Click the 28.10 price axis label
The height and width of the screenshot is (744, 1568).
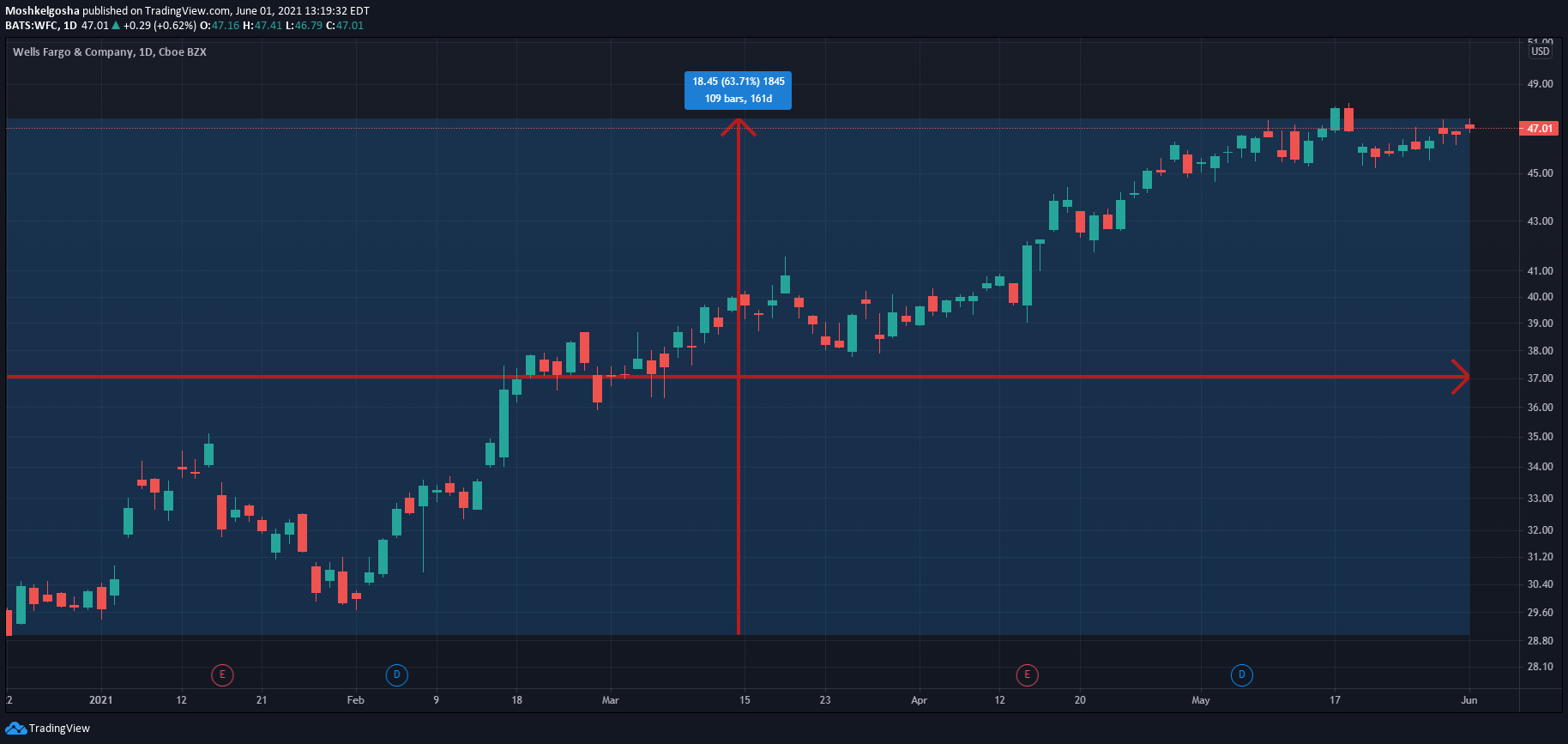click(x=1540, y=667)
